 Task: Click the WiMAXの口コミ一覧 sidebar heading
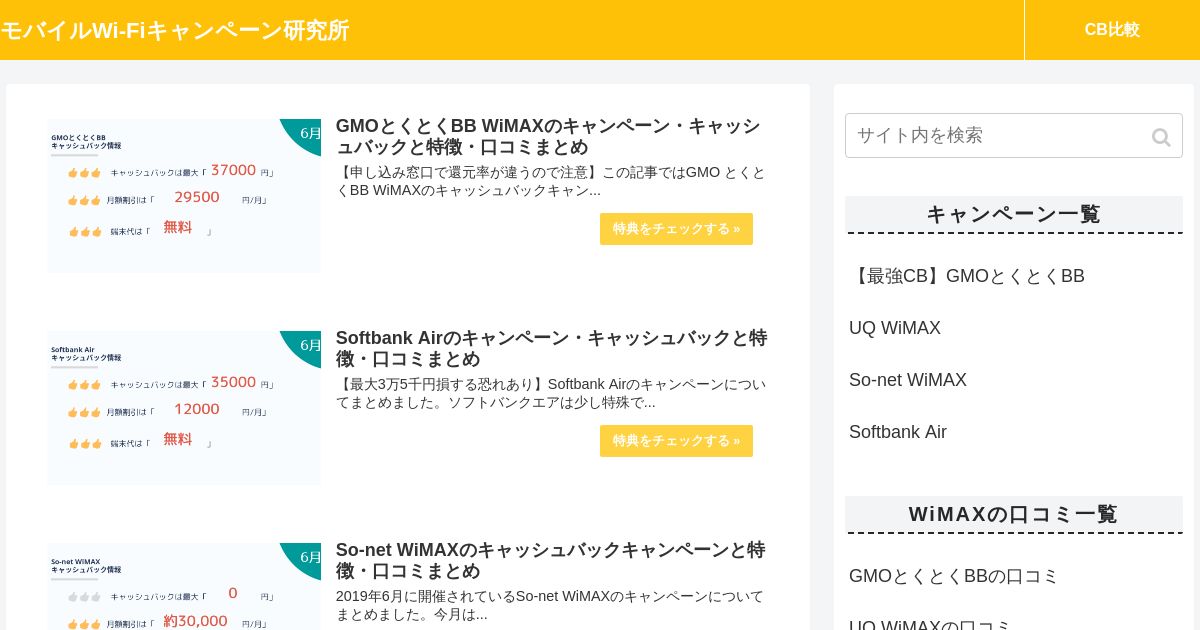pyautogui.click(x=1013, y=514)
